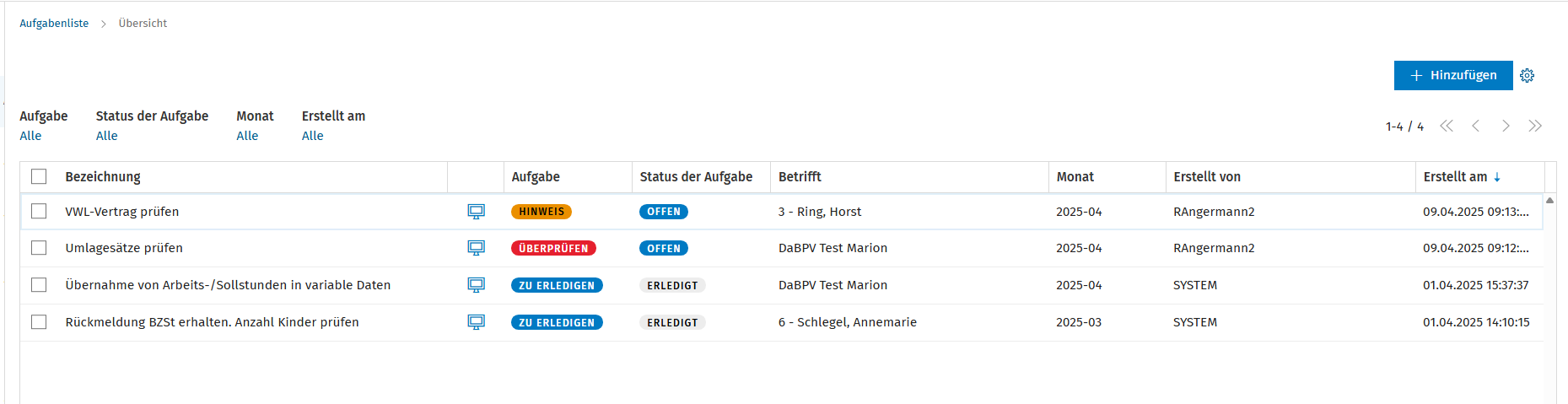Open the Status der Aufgabe filter Alle
Viewport: 1568px width, 404px height.
pos(106,136)
